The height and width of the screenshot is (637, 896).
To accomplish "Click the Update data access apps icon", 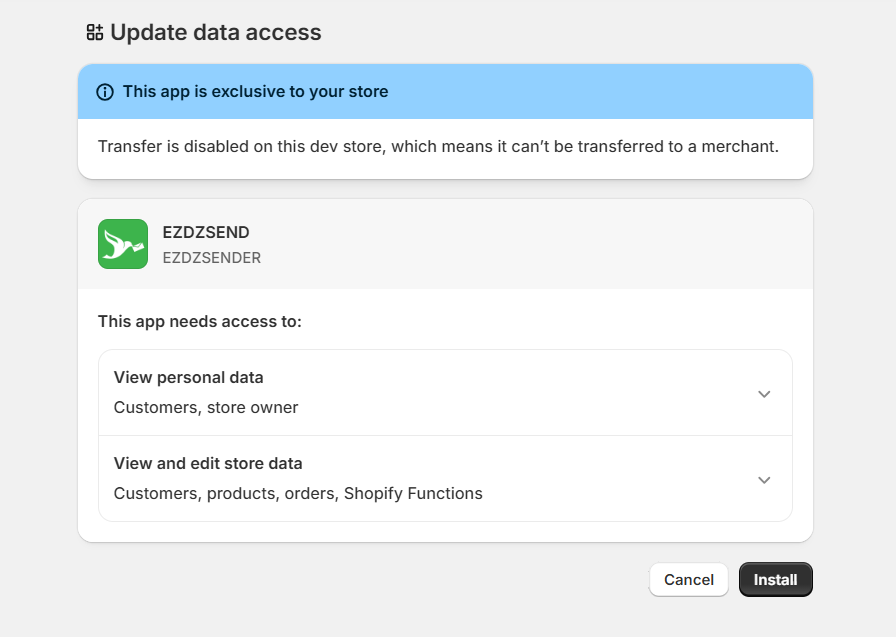I will [x=95, y=33].
